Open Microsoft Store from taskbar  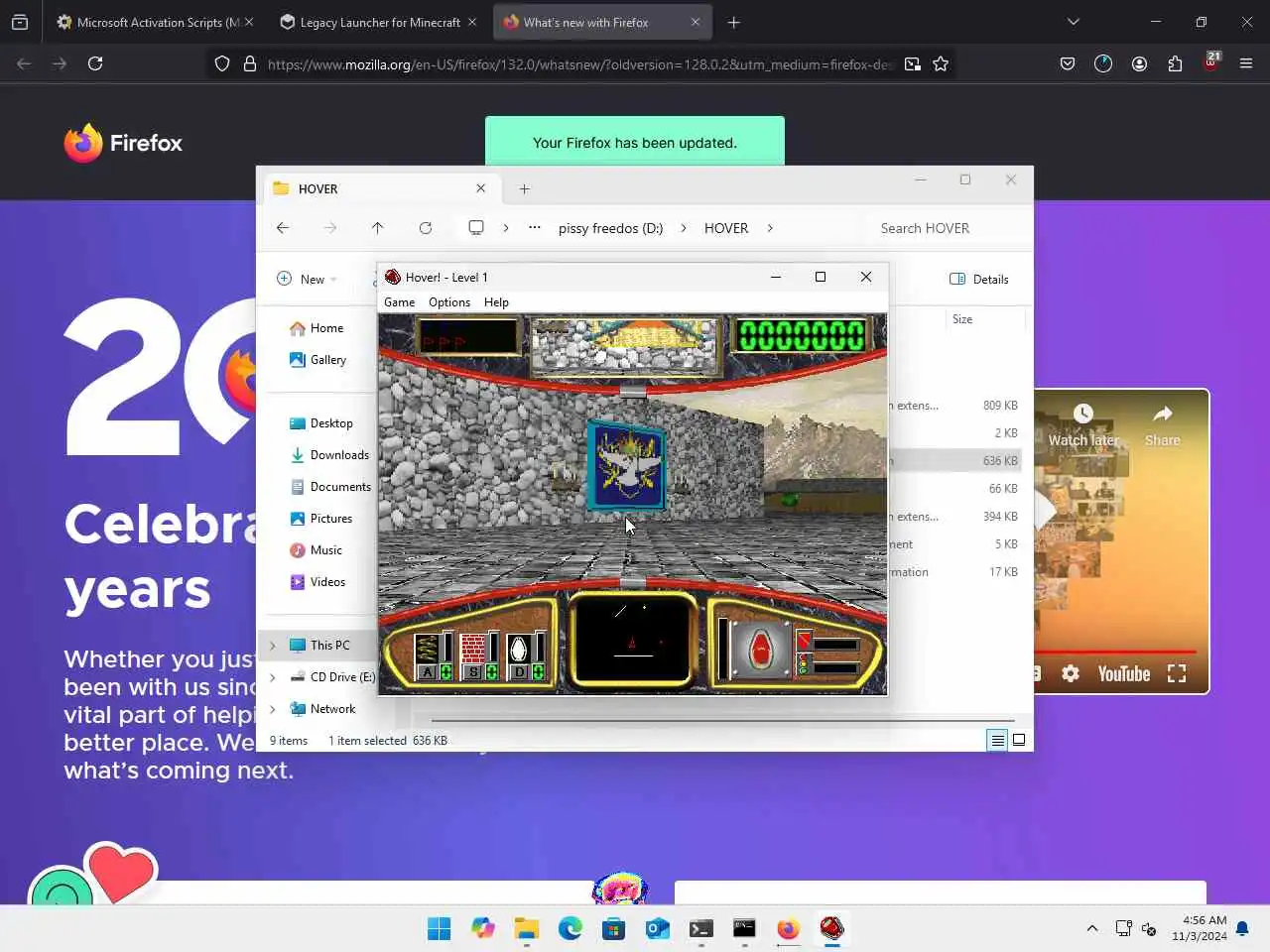613,928
